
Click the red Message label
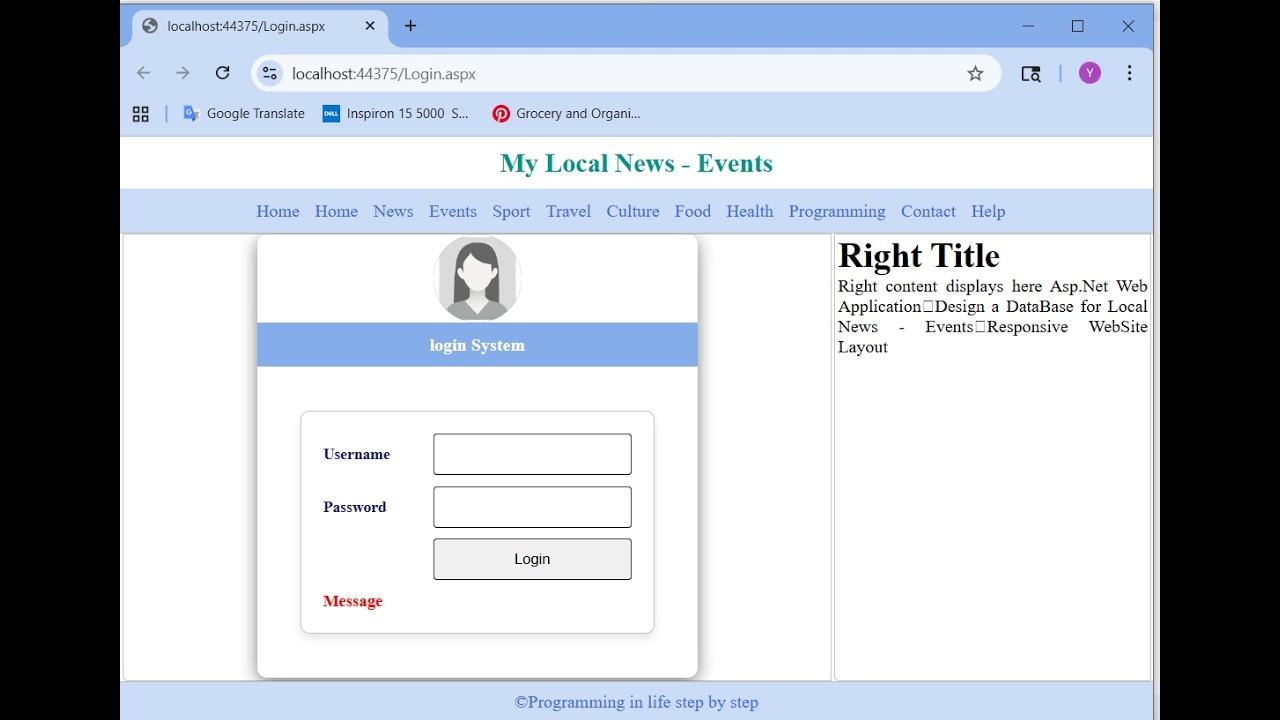pos(353,601)
